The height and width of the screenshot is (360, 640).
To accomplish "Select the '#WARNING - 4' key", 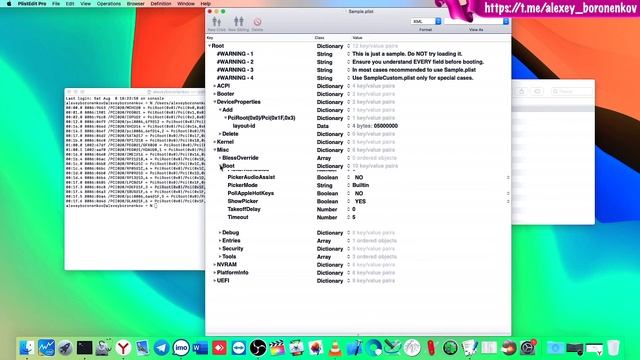I will pyautogui.click(x=235, y=78).
